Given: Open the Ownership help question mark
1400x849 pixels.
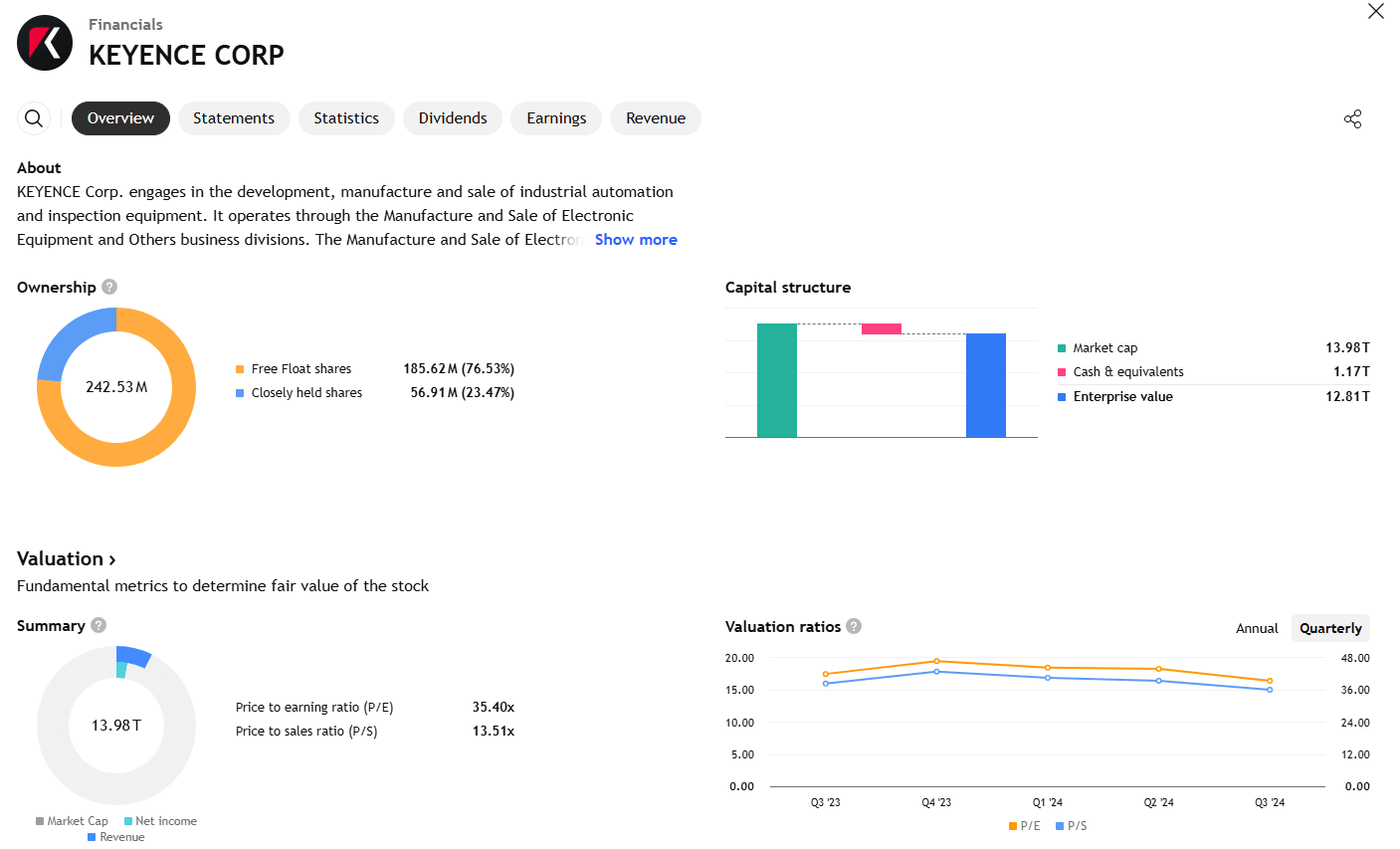Looking at the screenshot, I should pyautogui.click(x=109, y=287).
